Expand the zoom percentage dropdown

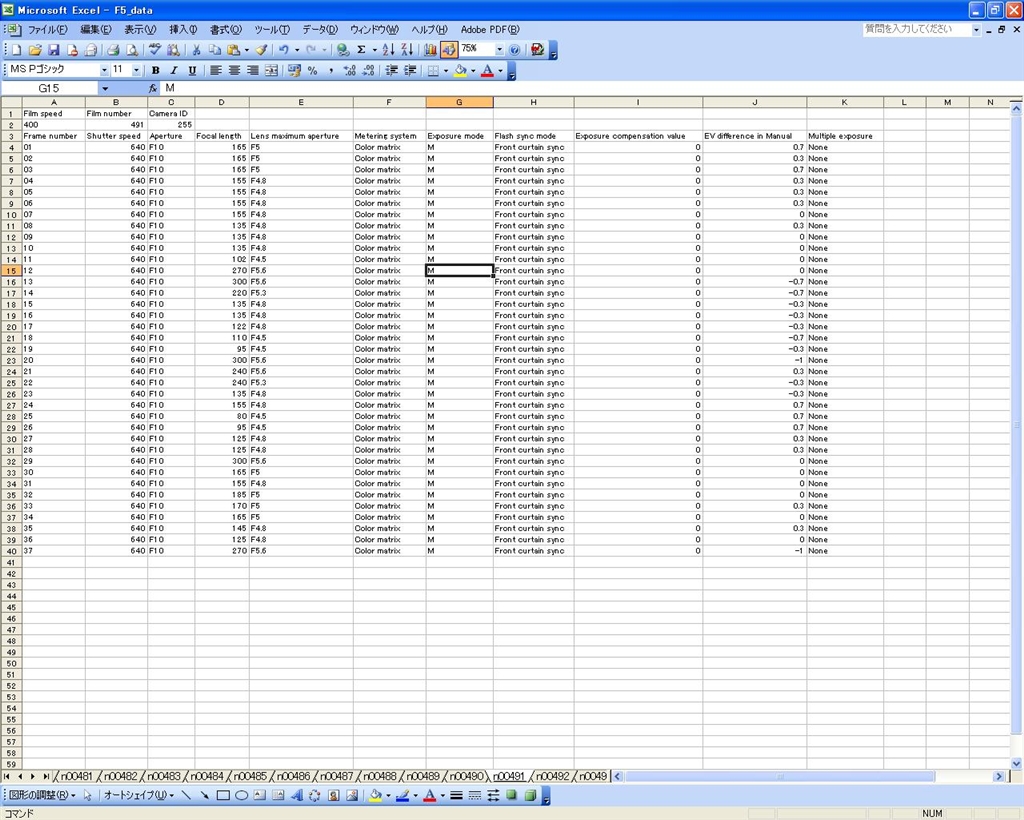click(499, 49)
